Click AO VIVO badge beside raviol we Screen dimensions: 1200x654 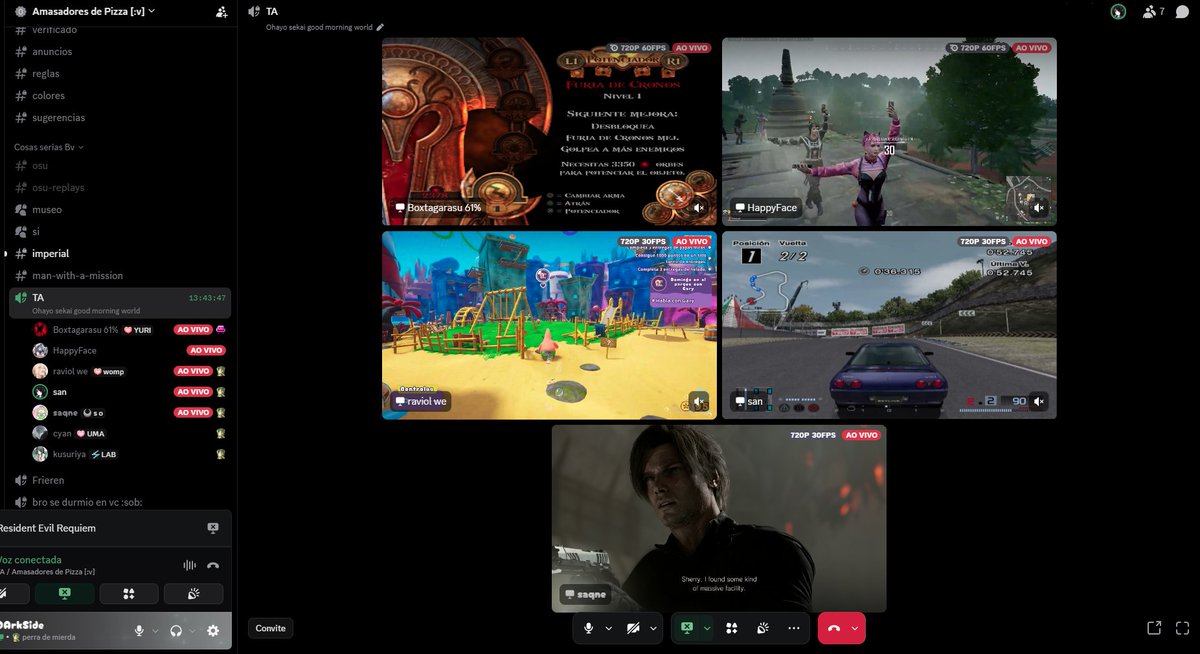coord(192,371)
